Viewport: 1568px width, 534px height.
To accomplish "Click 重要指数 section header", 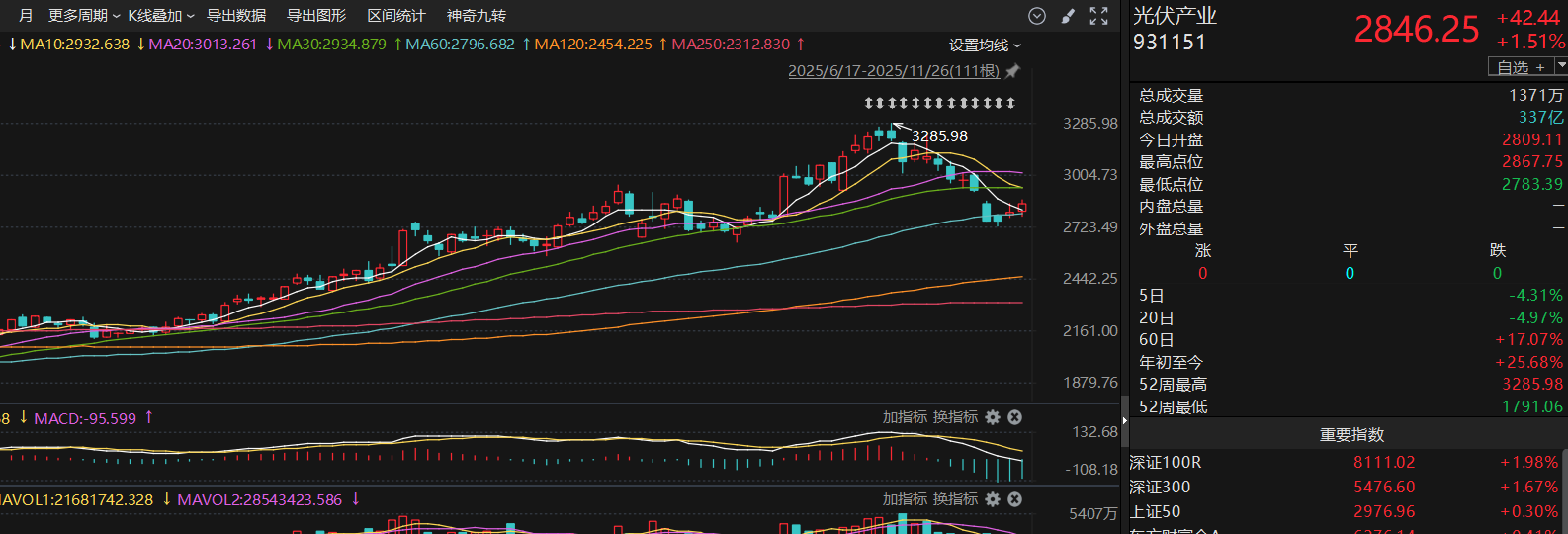I will pyautogui.click(x=1351, y=435).
